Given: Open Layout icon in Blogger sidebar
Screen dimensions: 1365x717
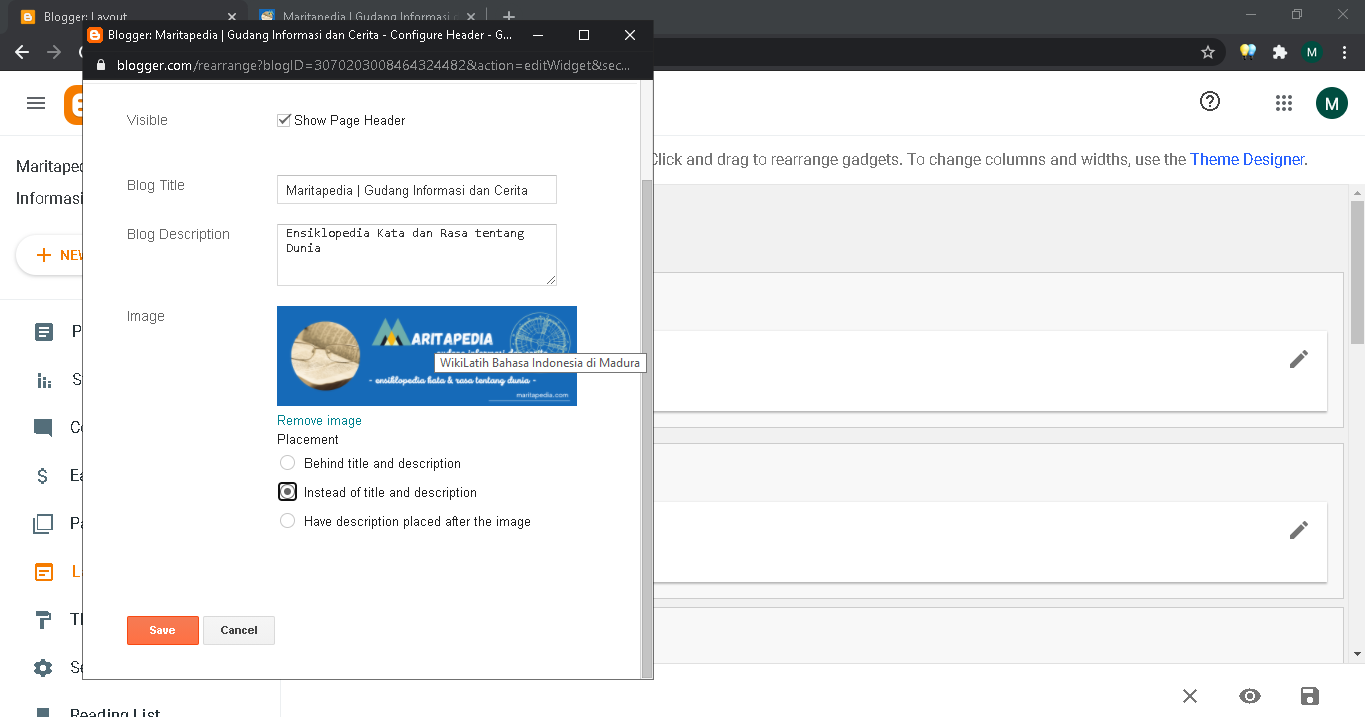Looking at the screenshot, I should (x=44, y=572).
